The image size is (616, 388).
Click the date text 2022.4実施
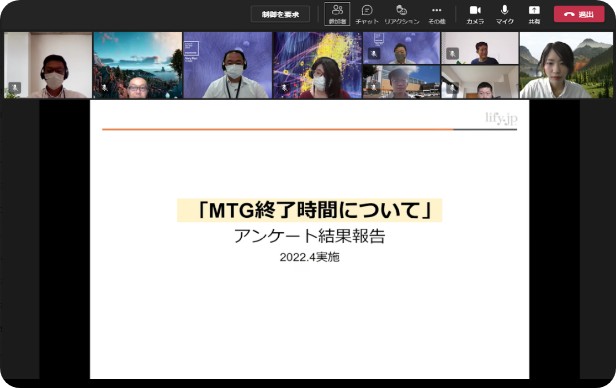point(310,257)
